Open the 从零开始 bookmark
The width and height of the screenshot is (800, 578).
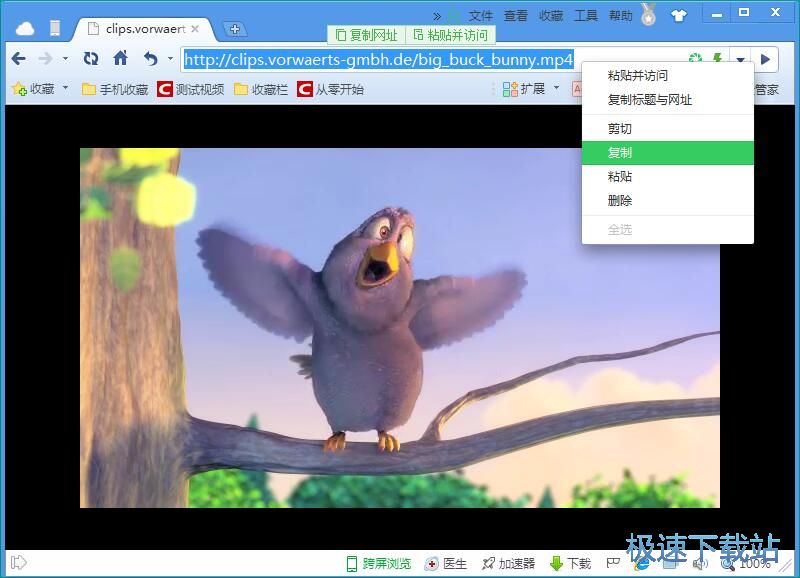330,89
